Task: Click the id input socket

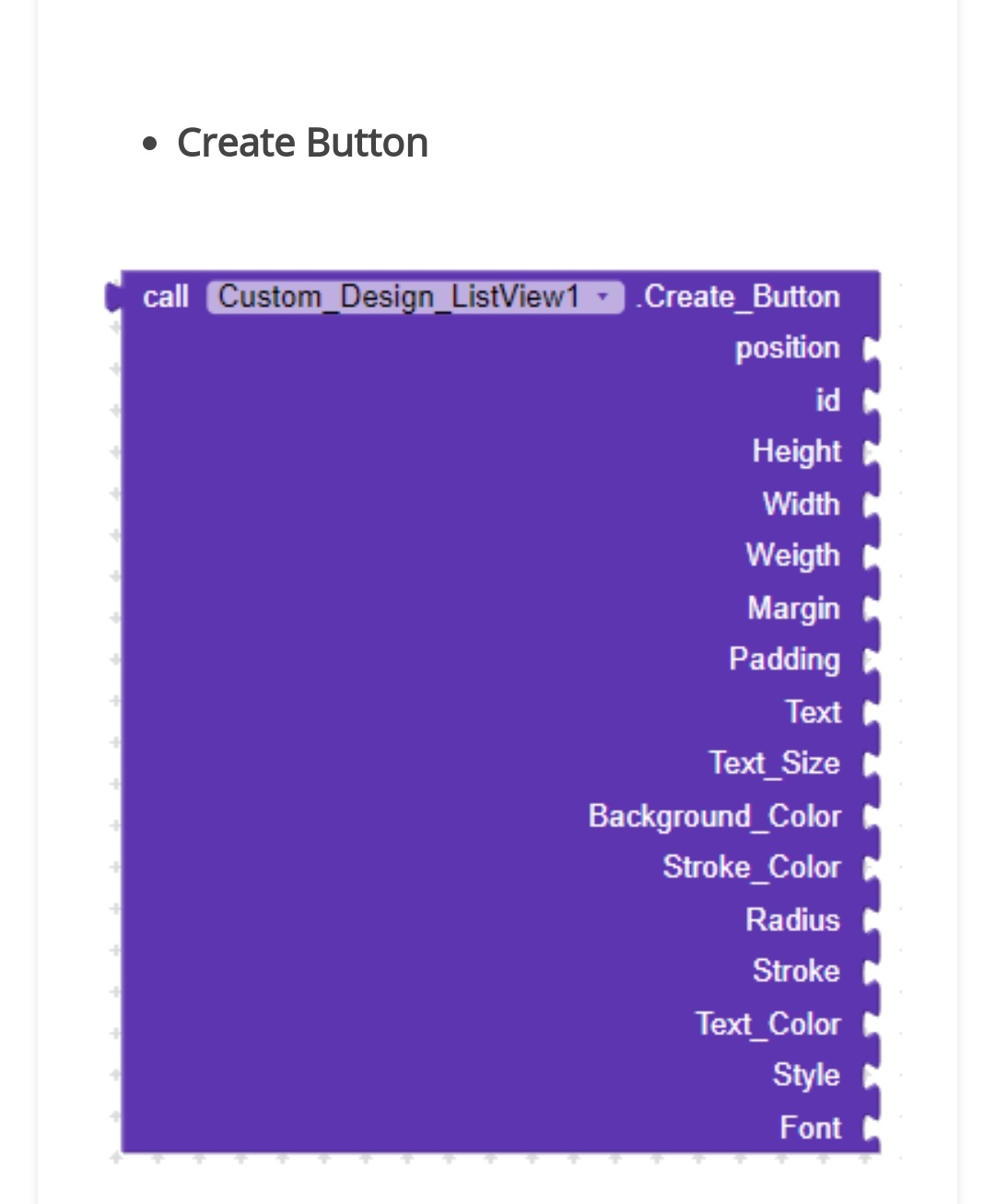Action: 871,401
